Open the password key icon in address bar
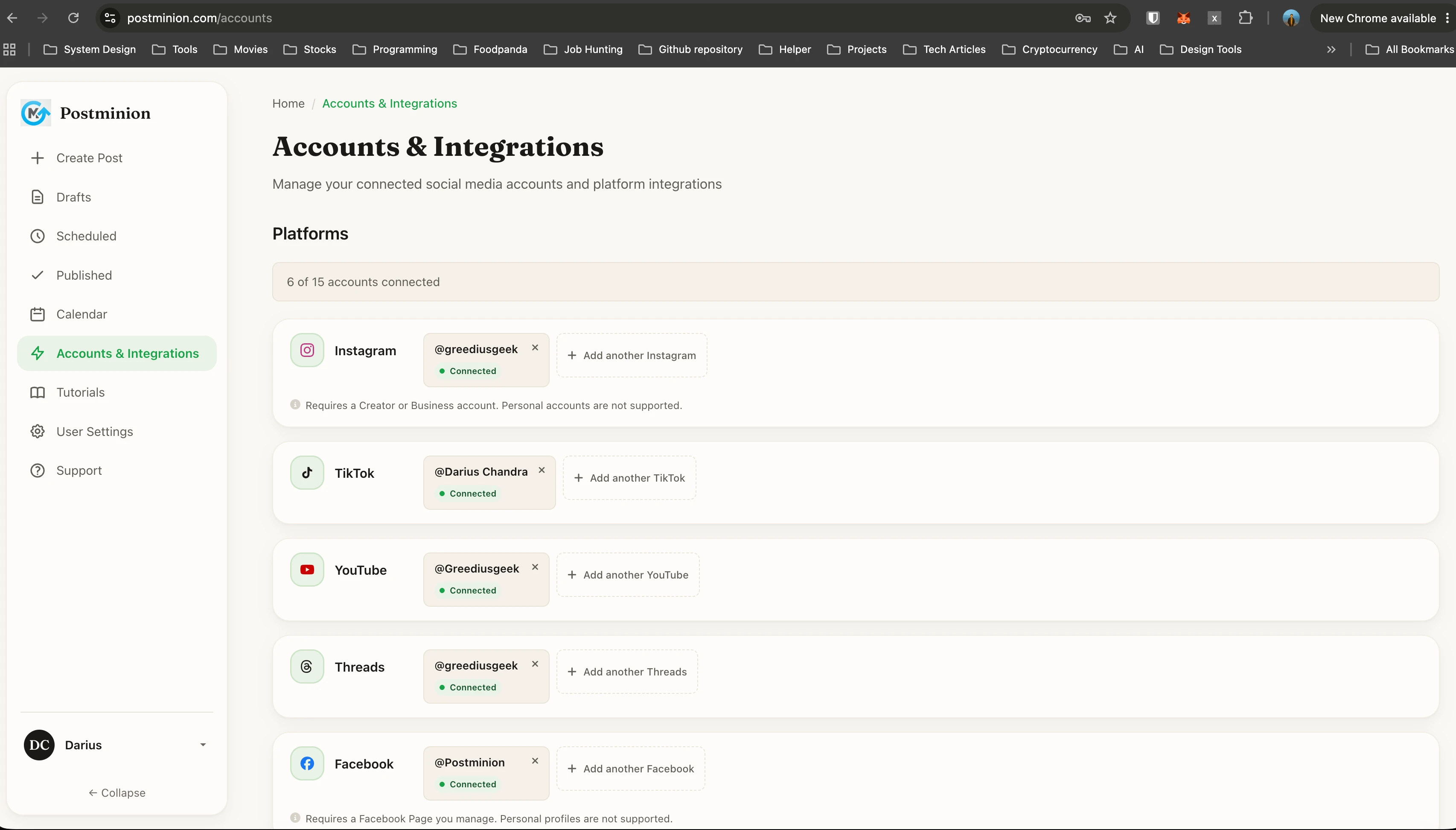The image size is (1456, 830). (x=1083, y=18)
